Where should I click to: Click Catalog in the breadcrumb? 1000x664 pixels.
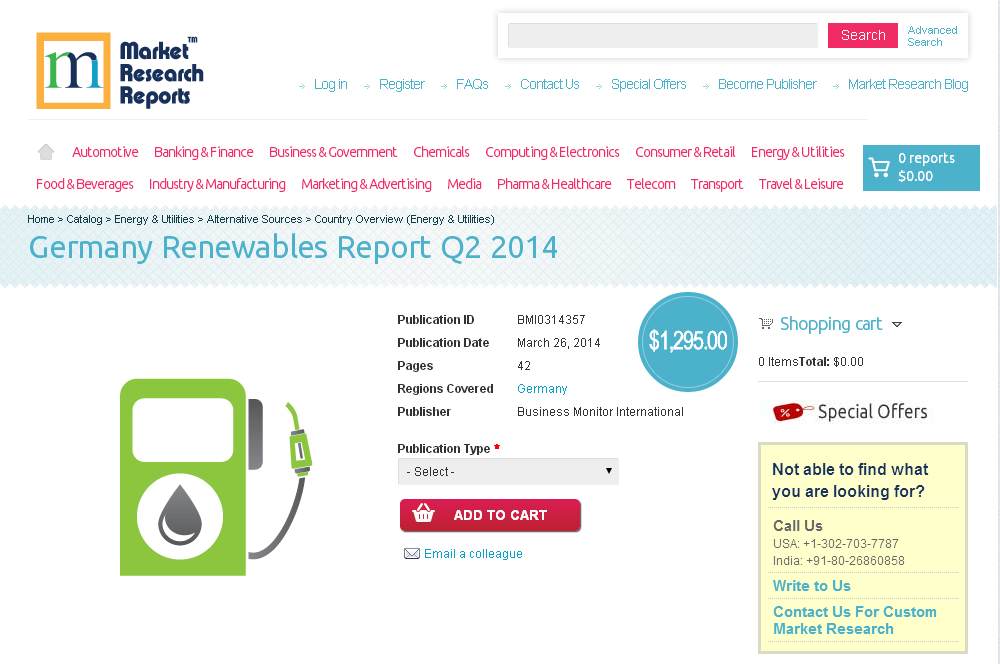pyautogui.click(x=84, y=219)
